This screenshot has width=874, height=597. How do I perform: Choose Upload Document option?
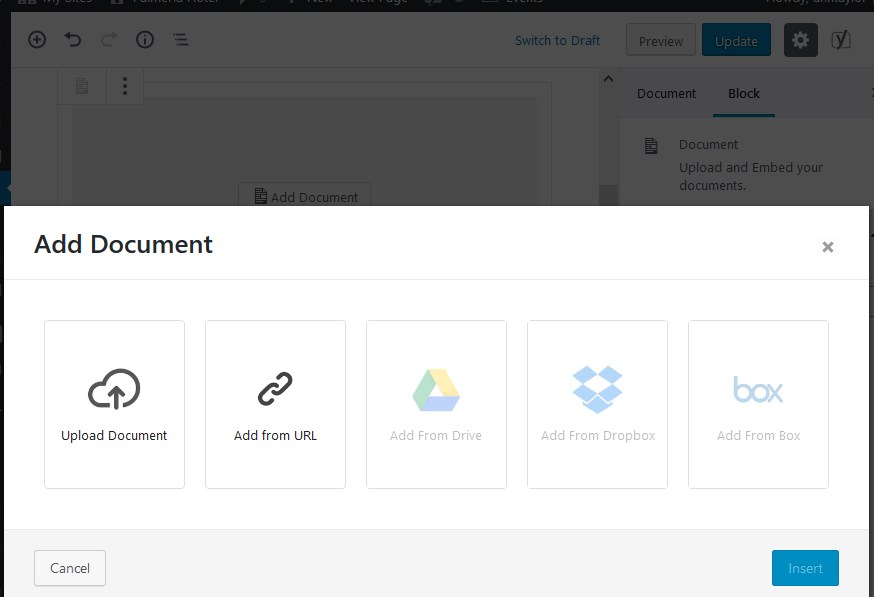(x=114, y=404)
